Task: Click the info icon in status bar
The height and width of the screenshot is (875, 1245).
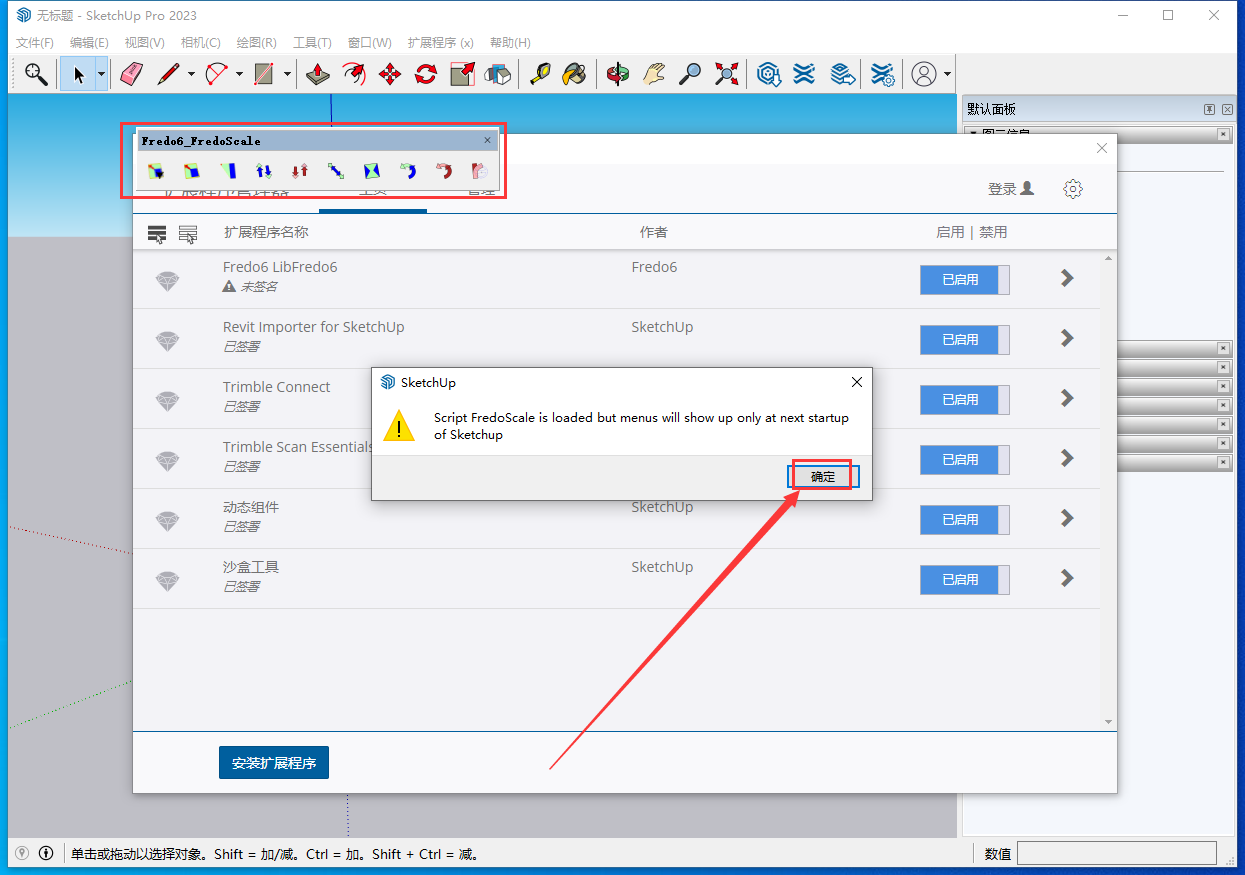Action: tap(46, 853)
